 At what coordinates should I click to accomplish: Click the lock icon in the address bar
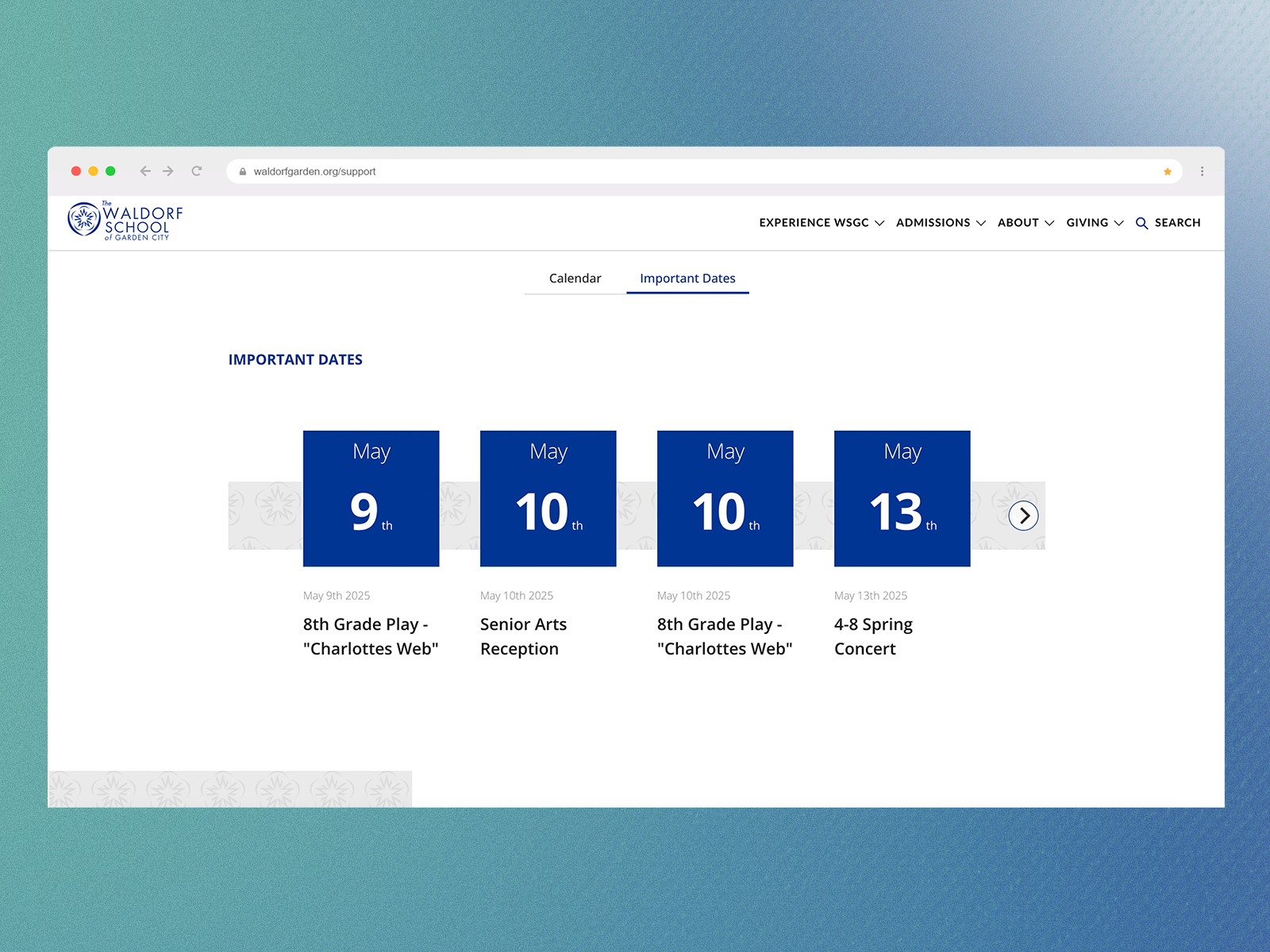coord(243,171)
